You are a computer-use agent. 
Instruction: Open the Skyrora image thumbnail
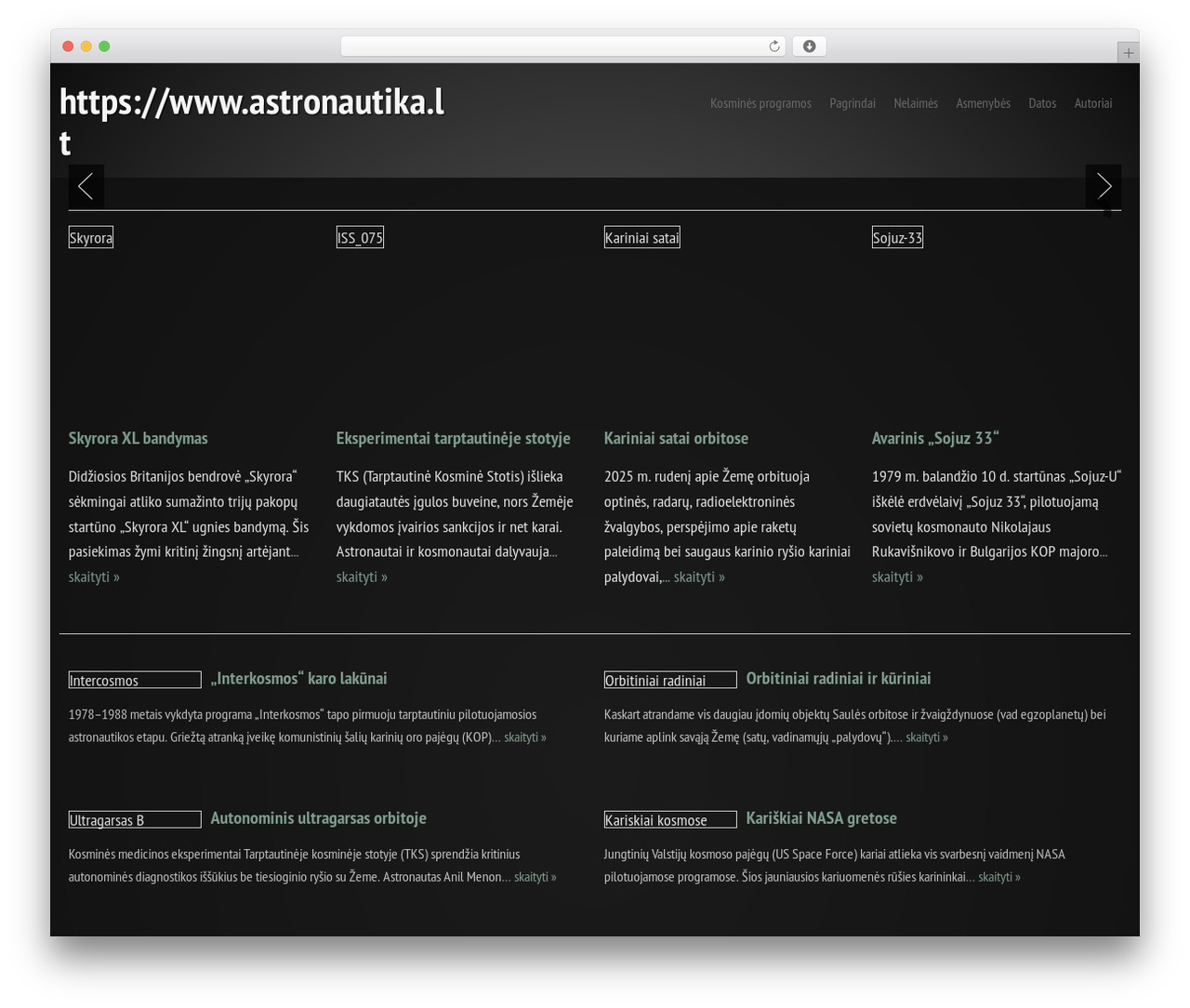point(91,238)
